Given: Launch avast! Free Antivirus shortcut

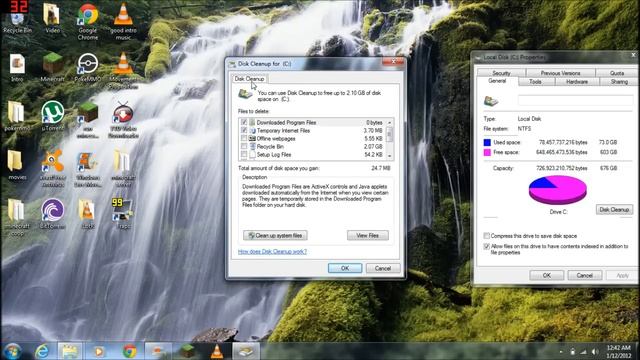Looking at the screenshot, I should pos(53,168).
